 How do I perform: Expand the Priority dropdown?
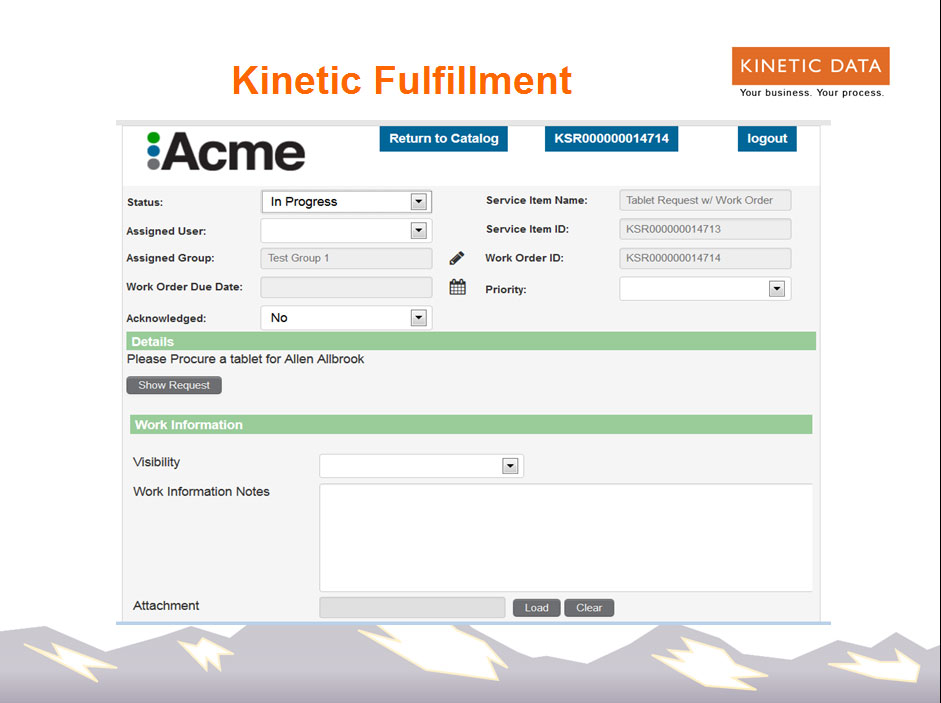pos(705,289)
